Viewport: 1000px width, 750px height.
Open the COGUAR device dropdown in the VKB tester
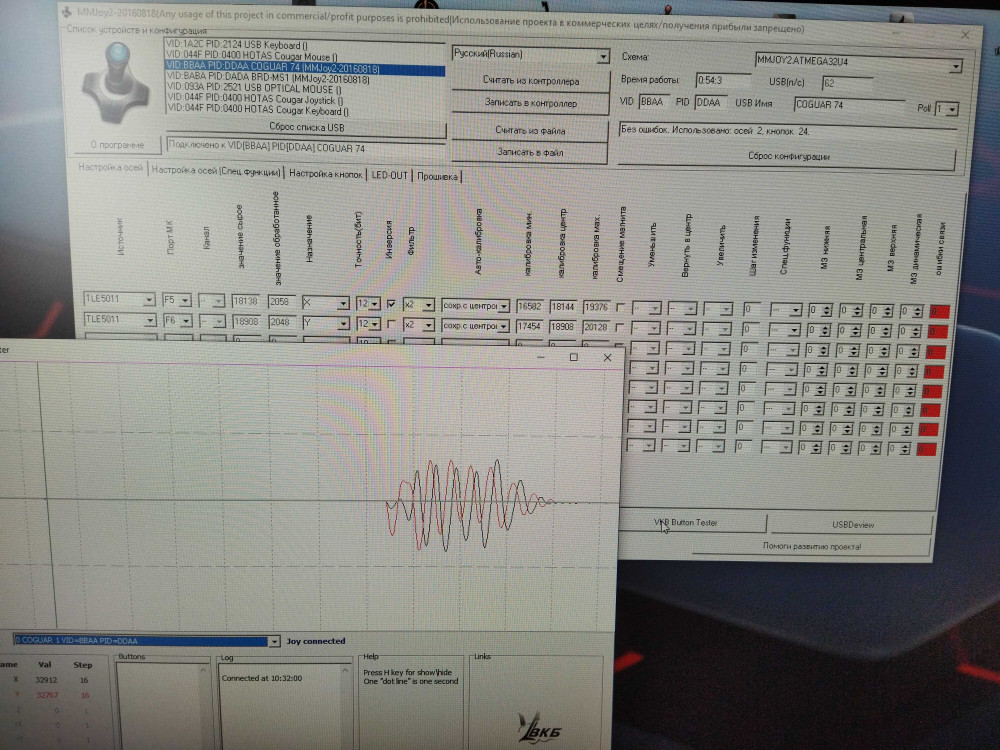[274, 639]
